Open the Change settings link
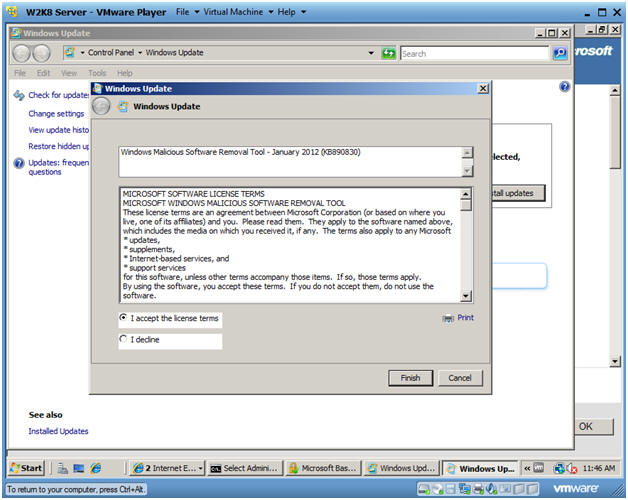This screenshot has height=500, width=628. click(56, 114)
